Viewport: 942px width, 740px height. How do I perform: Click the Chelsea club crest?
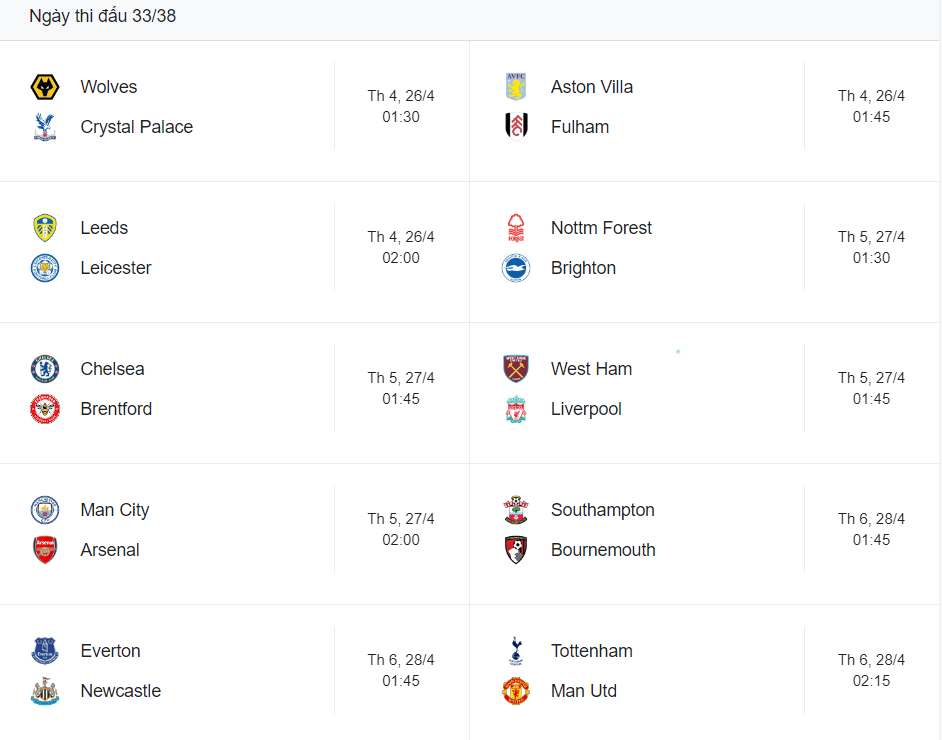tap(45, 369)
